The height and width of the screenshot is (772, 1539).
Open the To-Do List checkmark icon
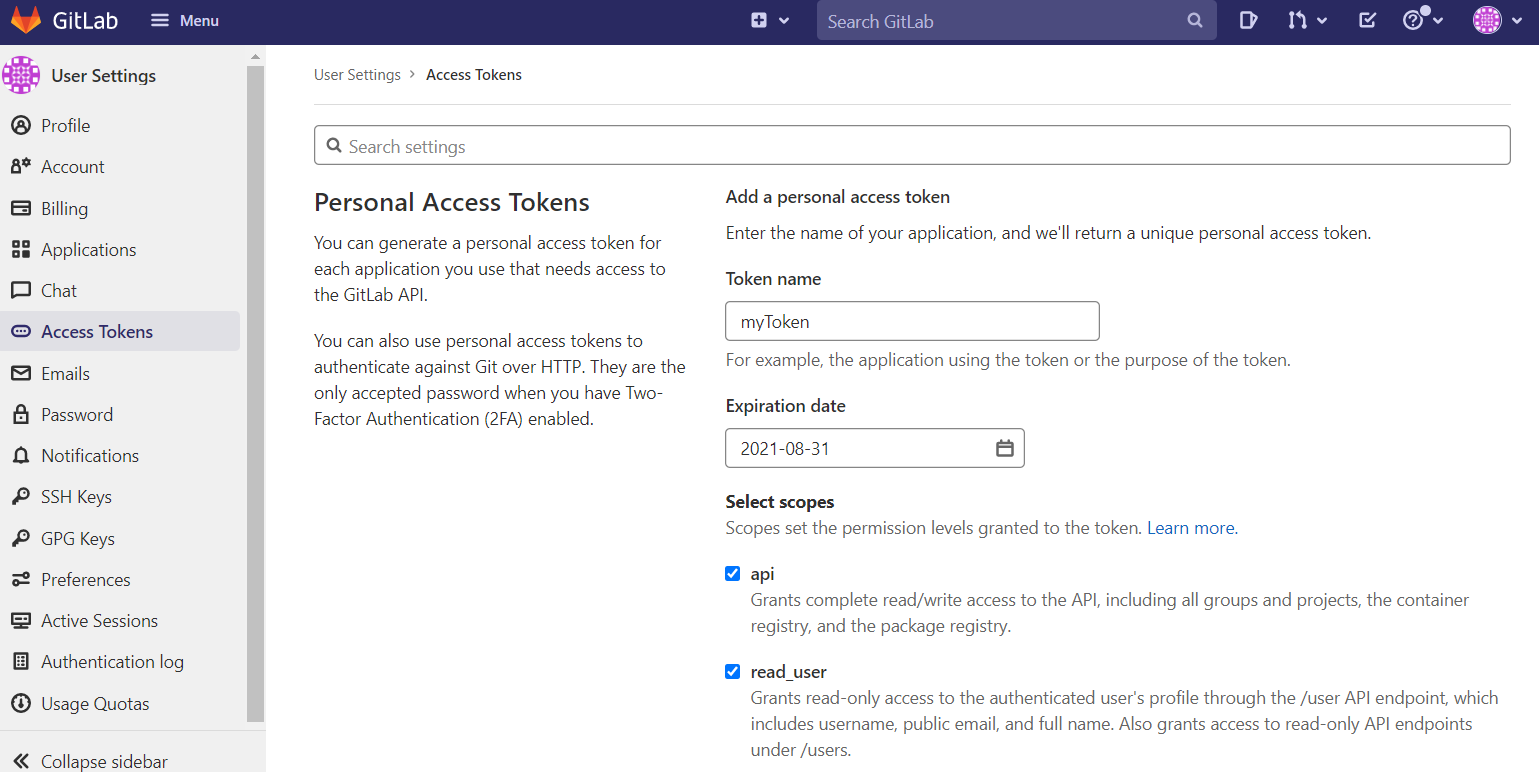pos(1366,20)
